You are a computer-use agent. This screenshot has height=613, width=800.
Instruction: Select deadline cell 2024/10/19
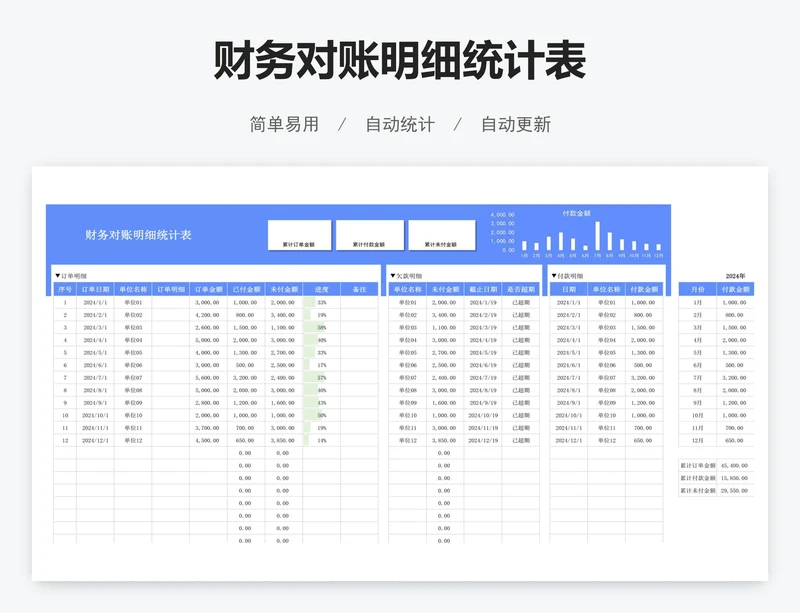pyautogui.click(x=483, y=415)
